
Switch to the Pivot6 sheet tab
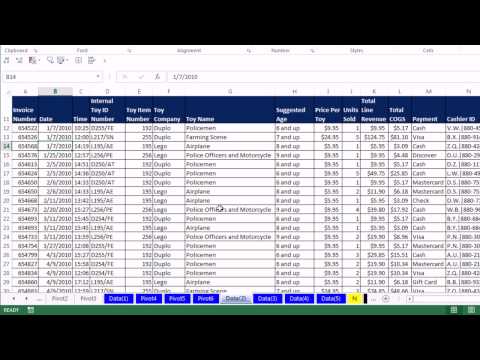click(x=206, y=298)
